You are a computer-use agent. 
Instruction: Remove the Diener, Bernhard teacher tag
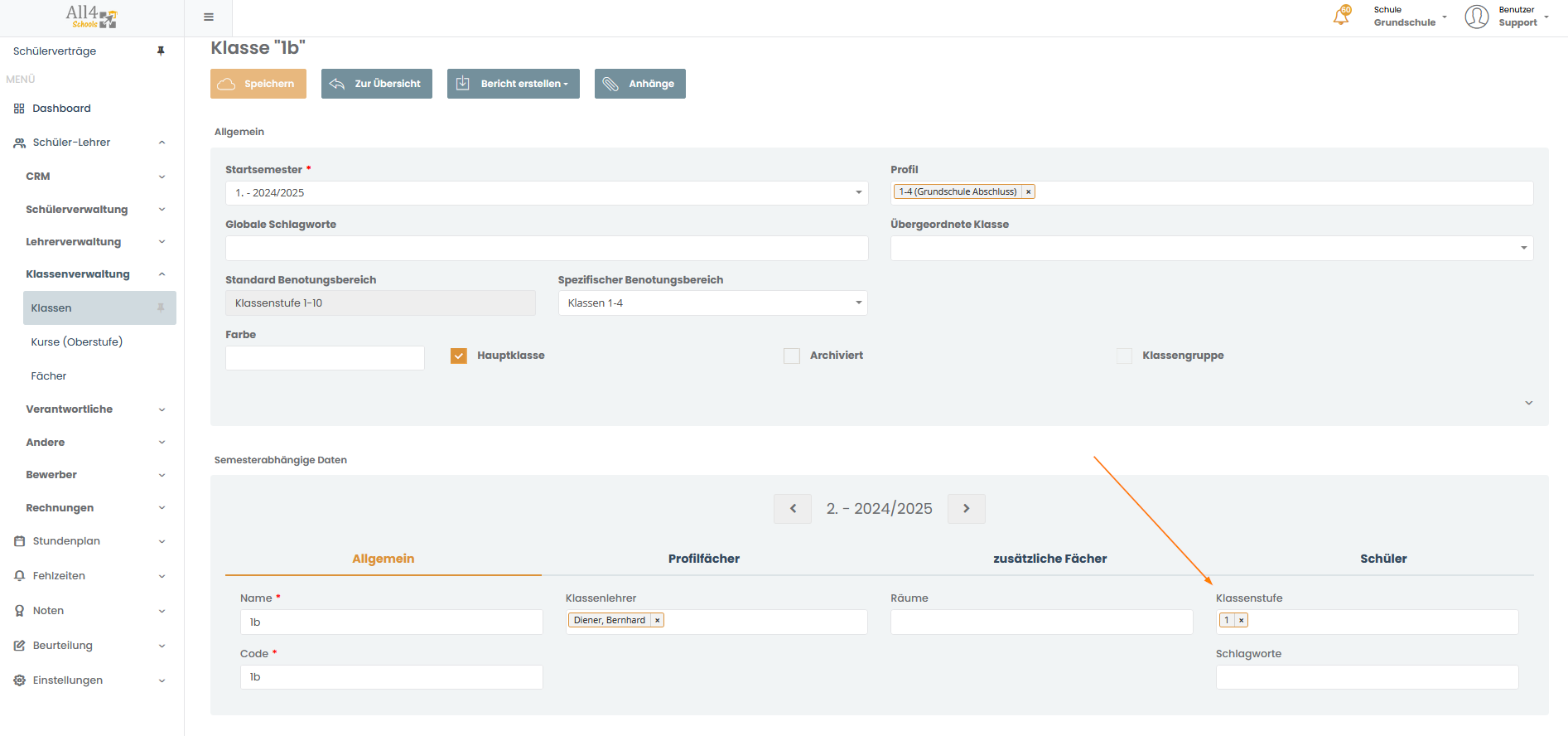657,620
